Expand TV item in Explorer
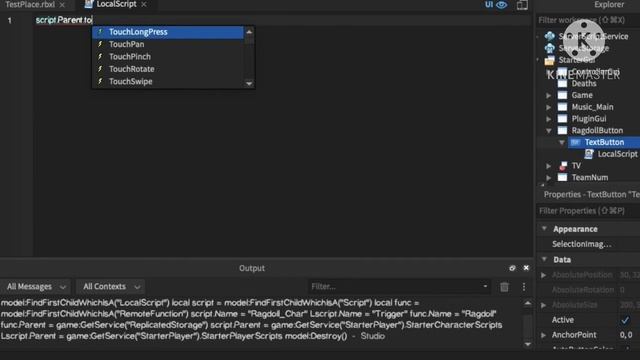 pyautogui.click(x=549, y=166)
